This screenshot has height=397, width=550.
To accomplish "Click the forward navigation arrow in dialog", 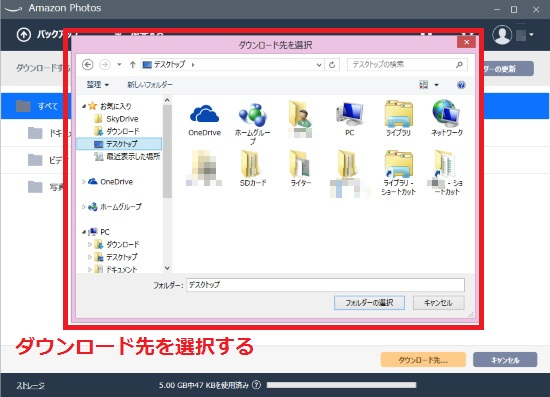I will tap(105, 65).
